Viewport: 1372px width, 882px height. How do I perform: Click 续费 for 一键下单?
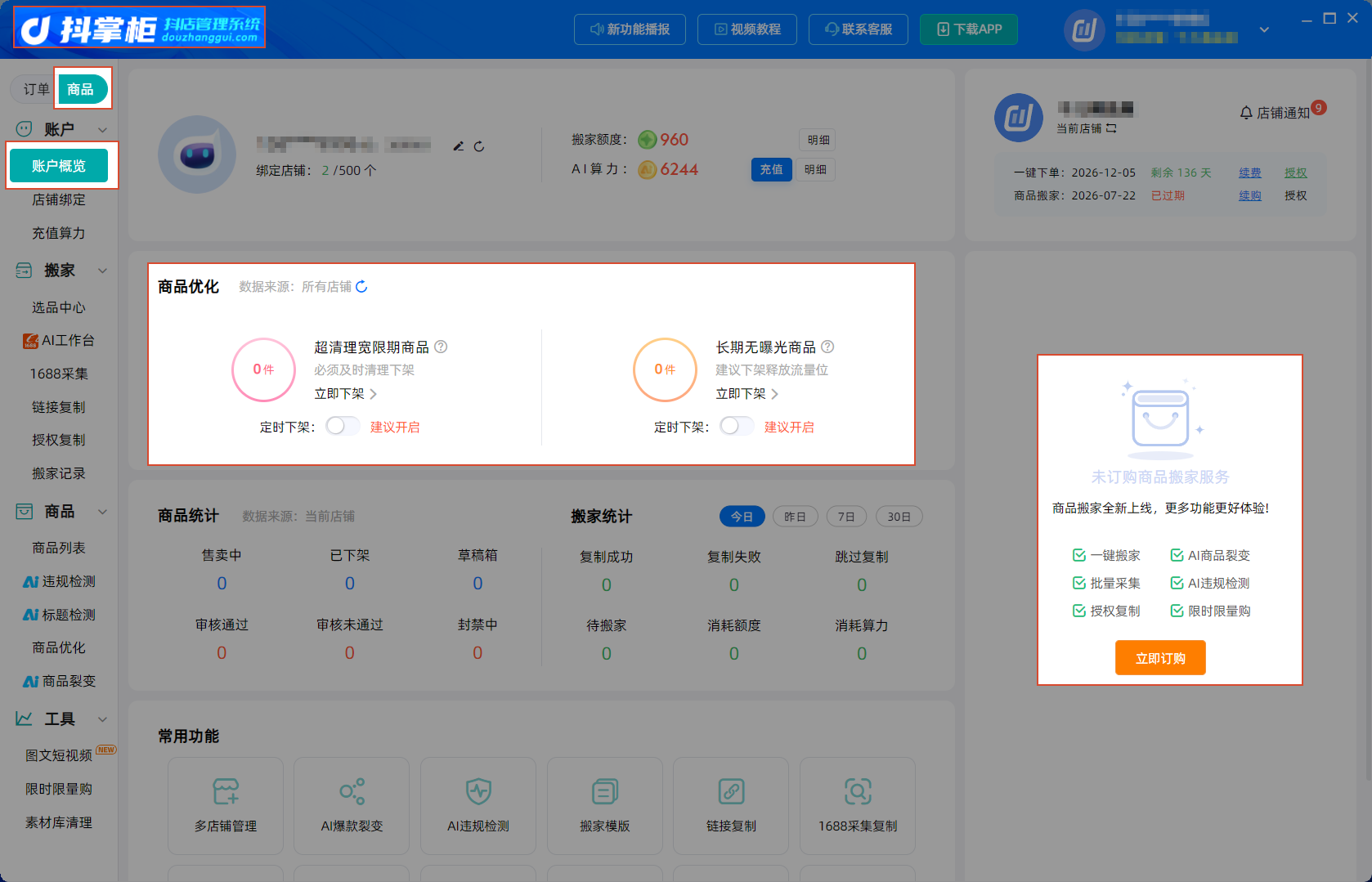click(1249, 172)
